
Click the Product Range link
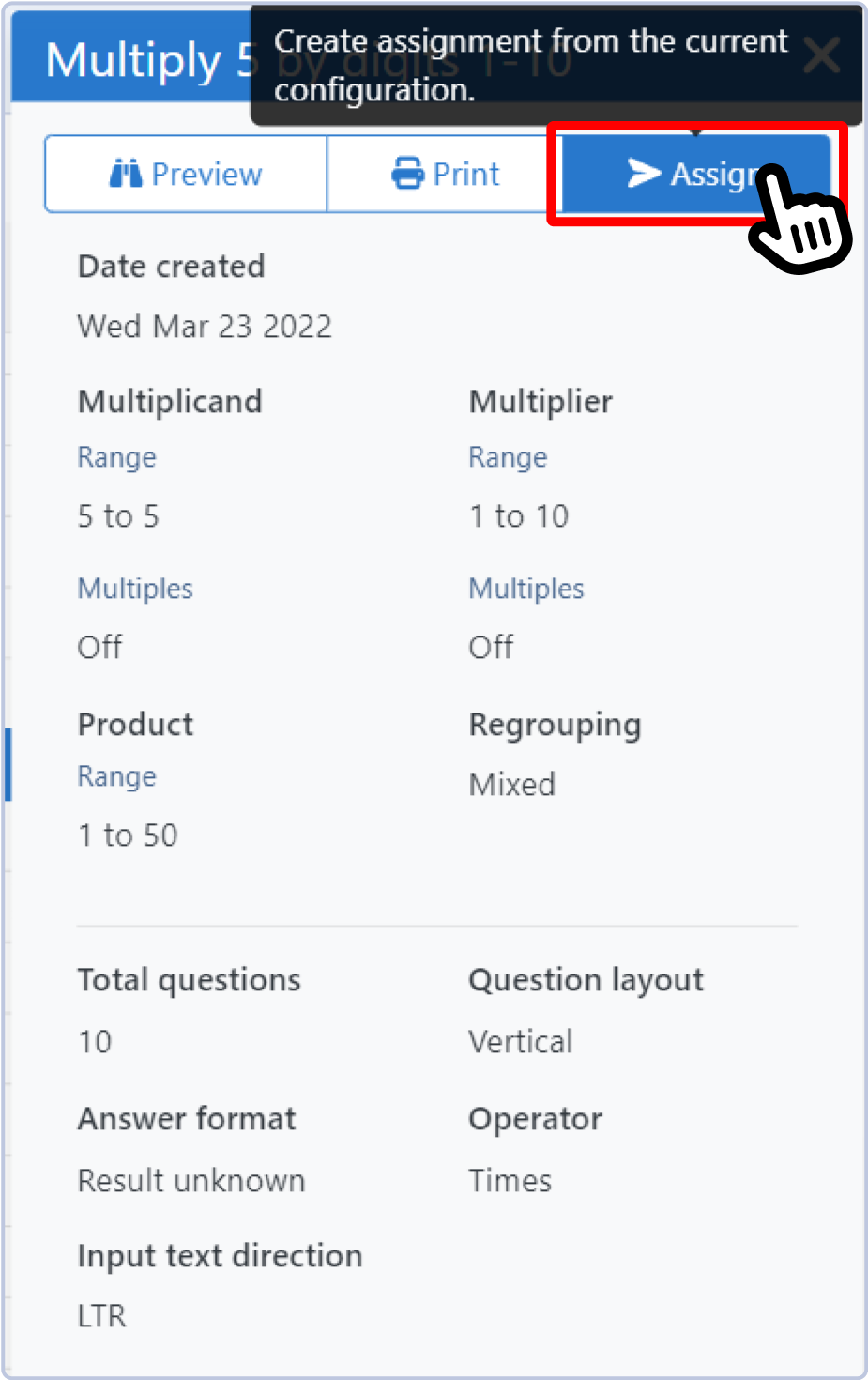pyautogui.click(x=116, y=776)
